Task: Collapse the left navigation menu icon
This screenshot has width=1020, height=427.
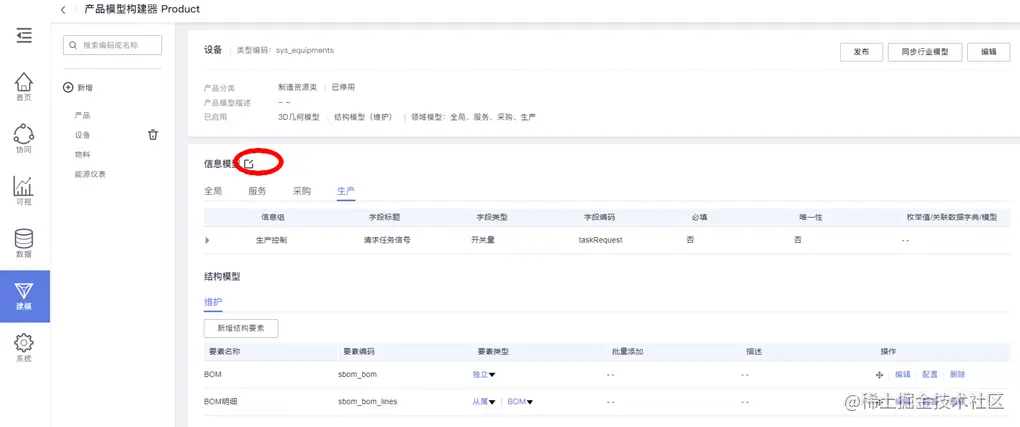Action: point(24,36)
